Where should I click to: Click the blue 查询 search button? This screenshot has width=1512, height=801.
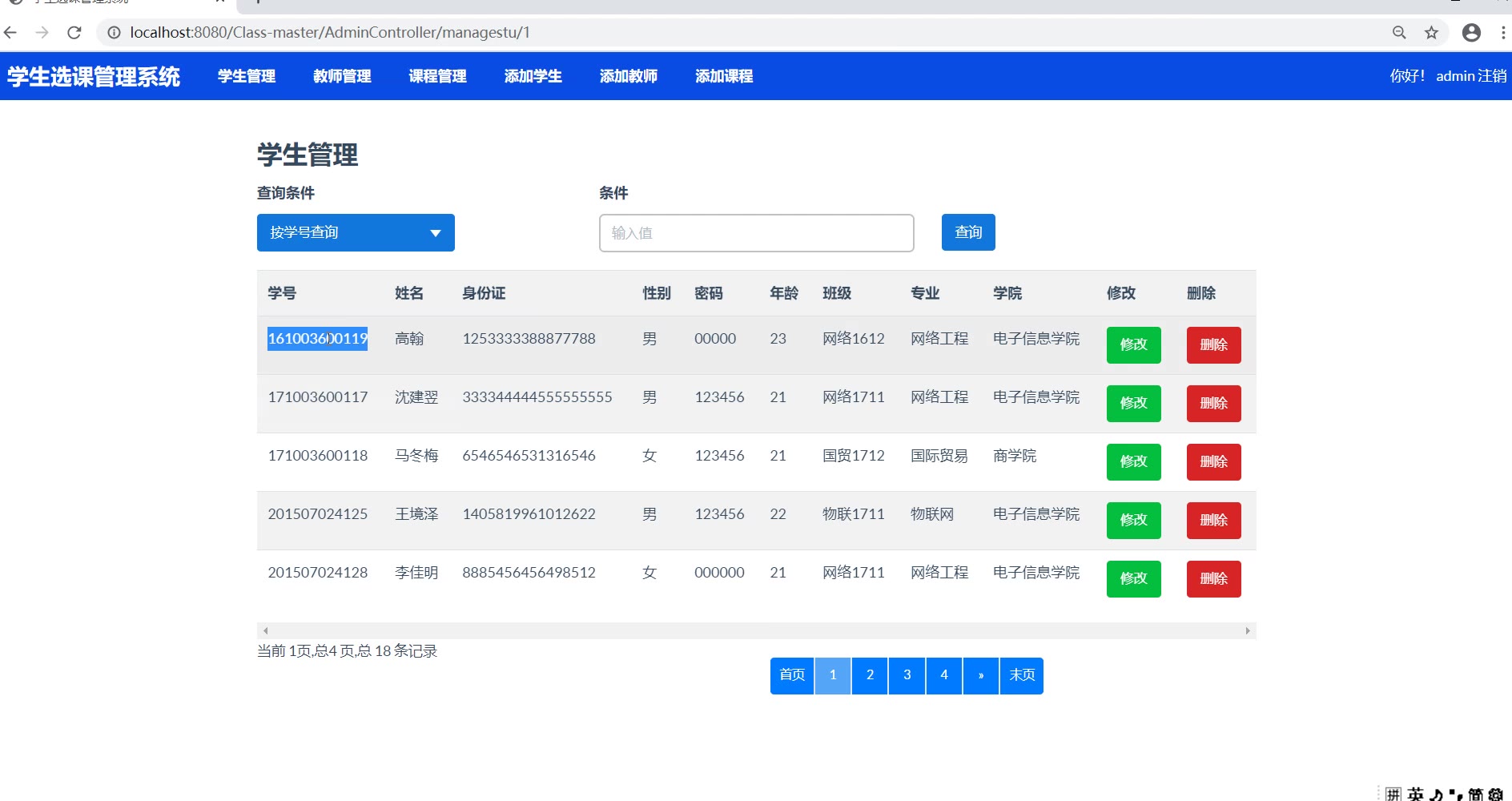click(x=967, y=232)
